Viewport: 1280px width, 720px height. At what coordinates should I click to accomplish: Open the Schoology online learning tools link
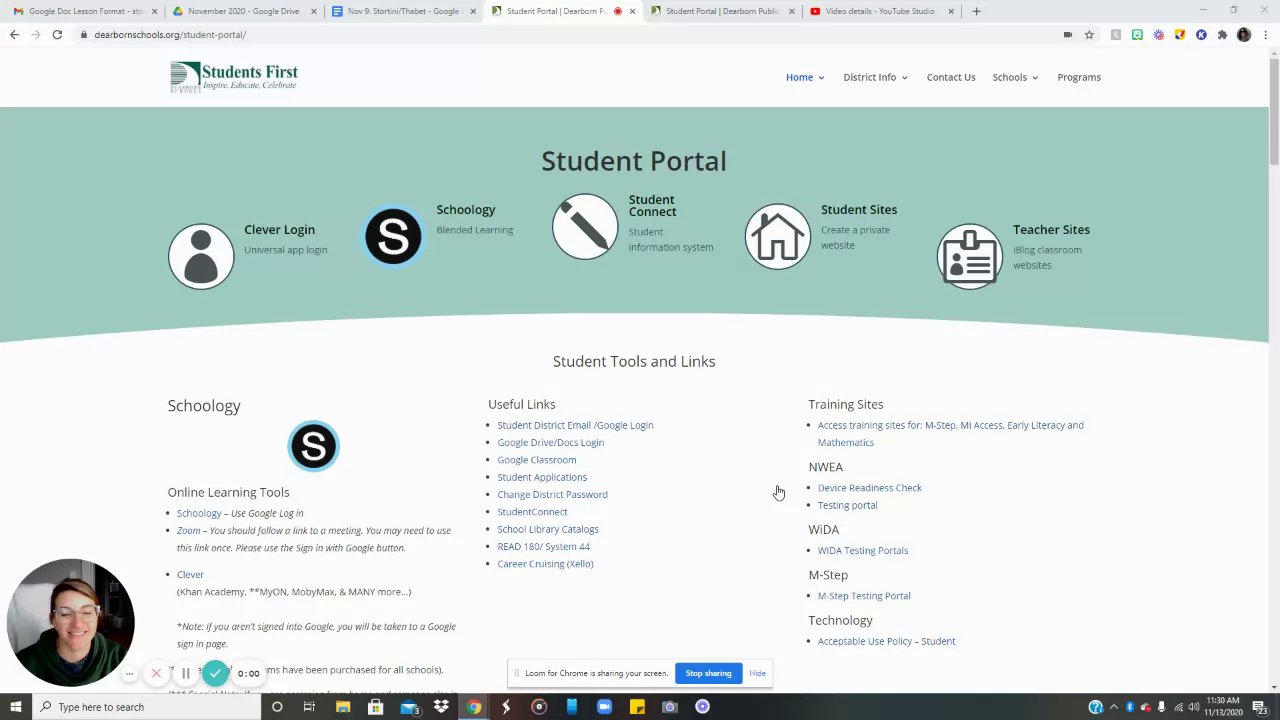[x=199, y=513]
